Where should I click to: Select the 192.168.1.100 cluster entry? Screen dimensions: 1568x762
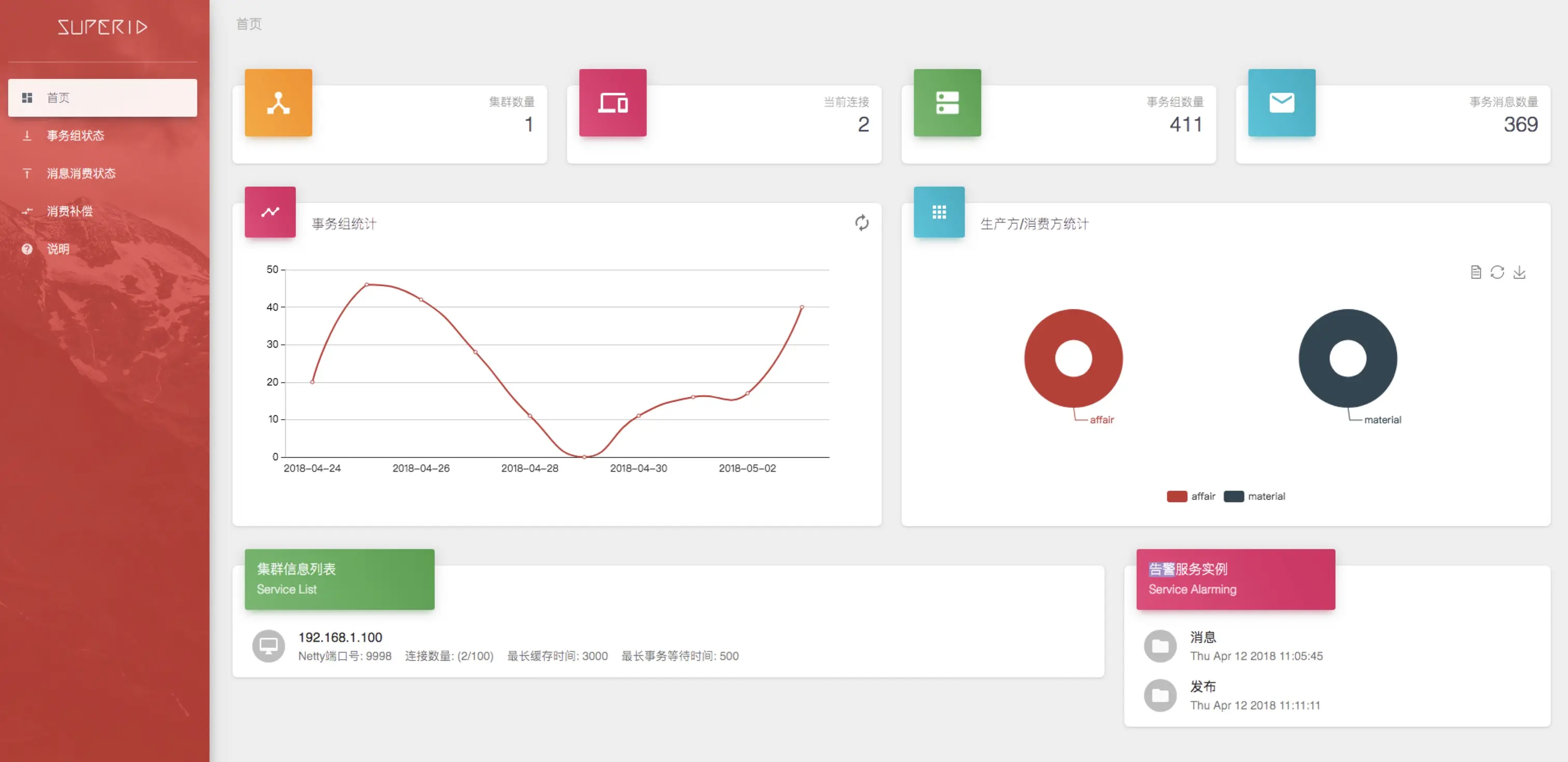pyautogui.click(x=340, y=637)
